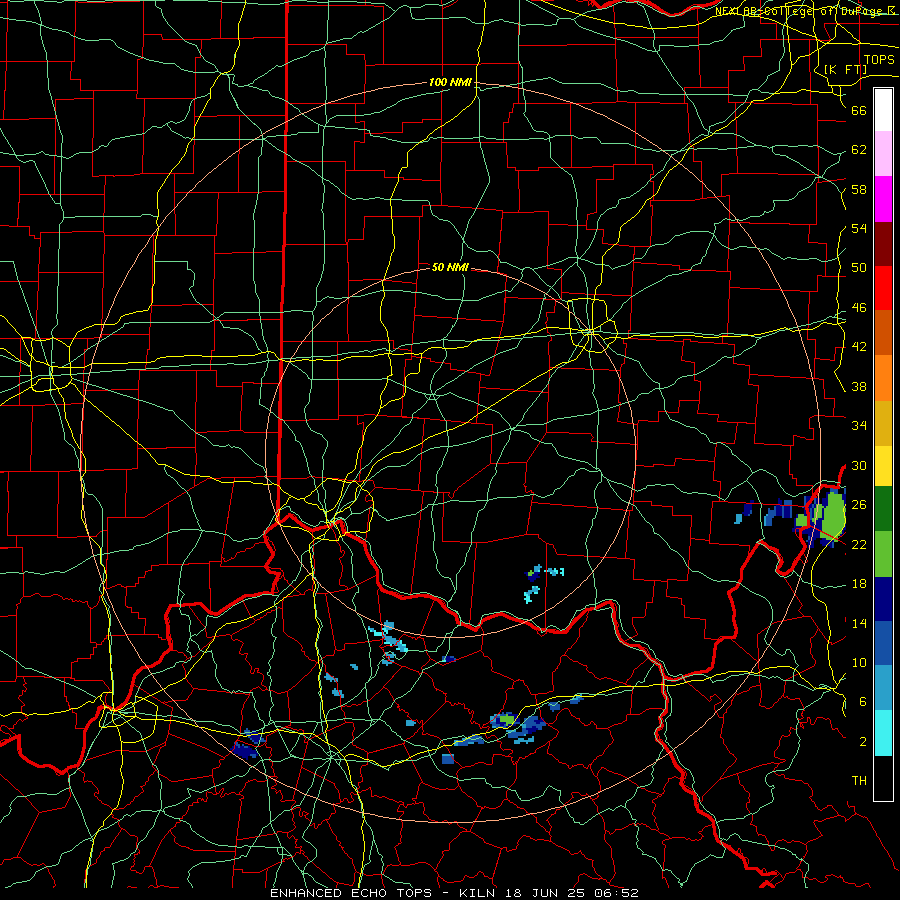Image resolution: width=900 pixels, height=900 pixels.
Task: Select the cyan legend swatch
Action: coord(883,733)
